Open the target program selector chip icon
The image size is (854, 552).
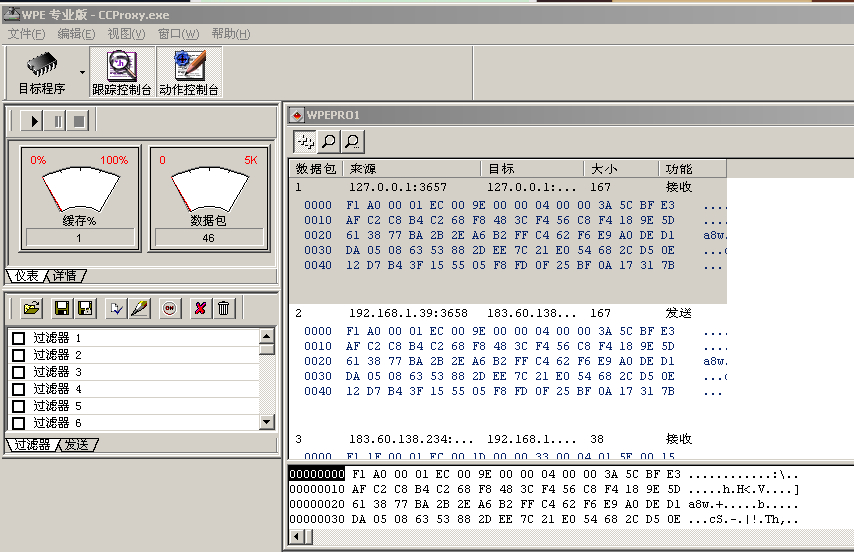click(42, 72)
